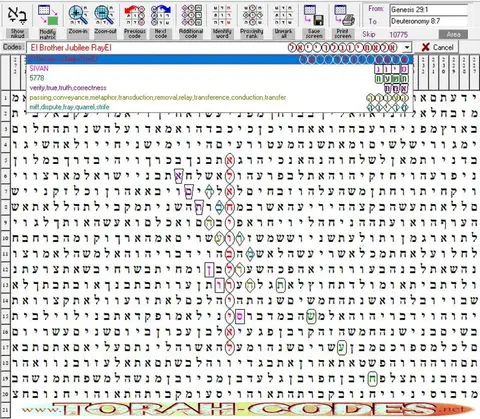Click the red circled aleph in row 5
The height and width of the screenshot is (419, 480).
tap(229, 161)
